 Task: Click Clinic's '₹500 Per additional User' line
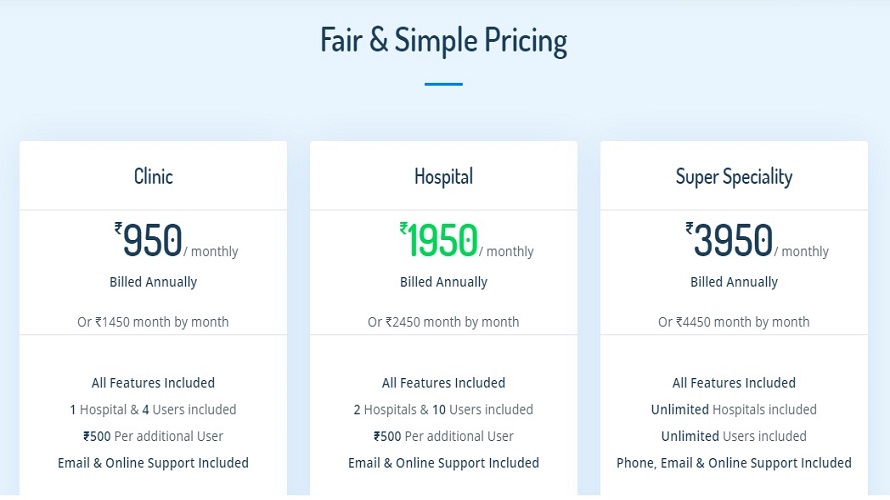click(153, 436)
